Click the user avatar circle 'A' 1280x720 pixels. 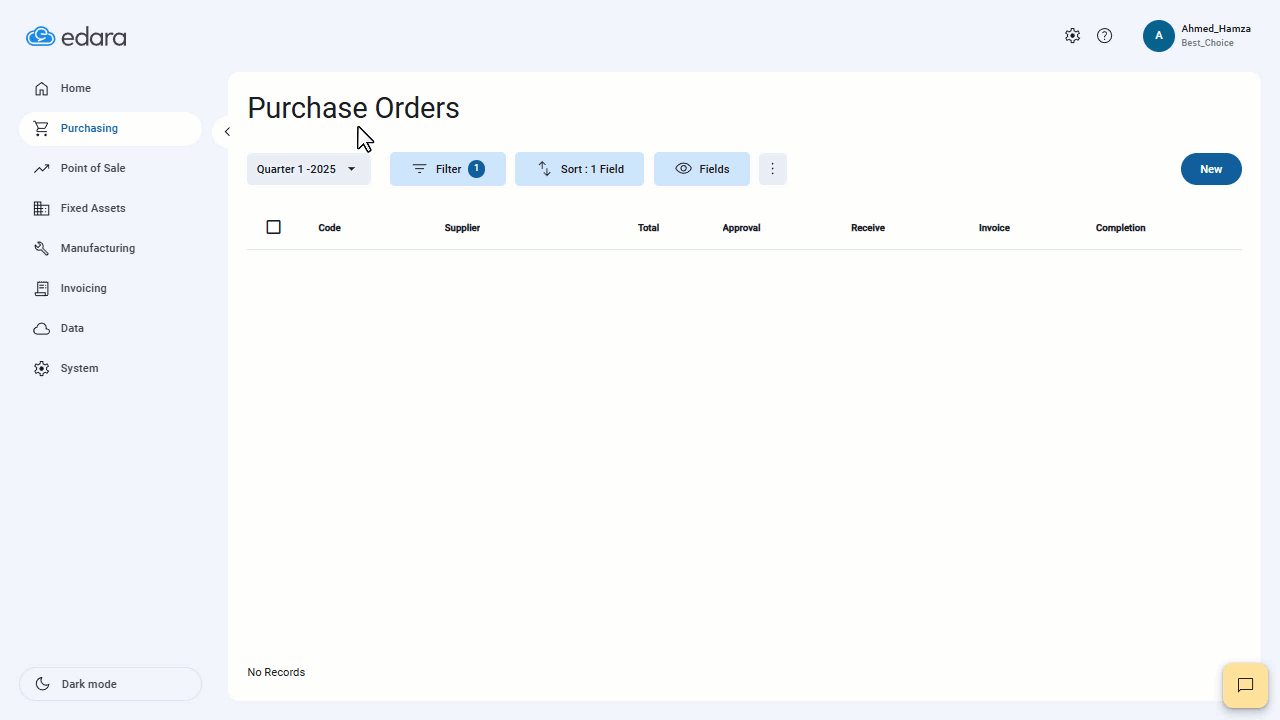[x=1159, y=36]
